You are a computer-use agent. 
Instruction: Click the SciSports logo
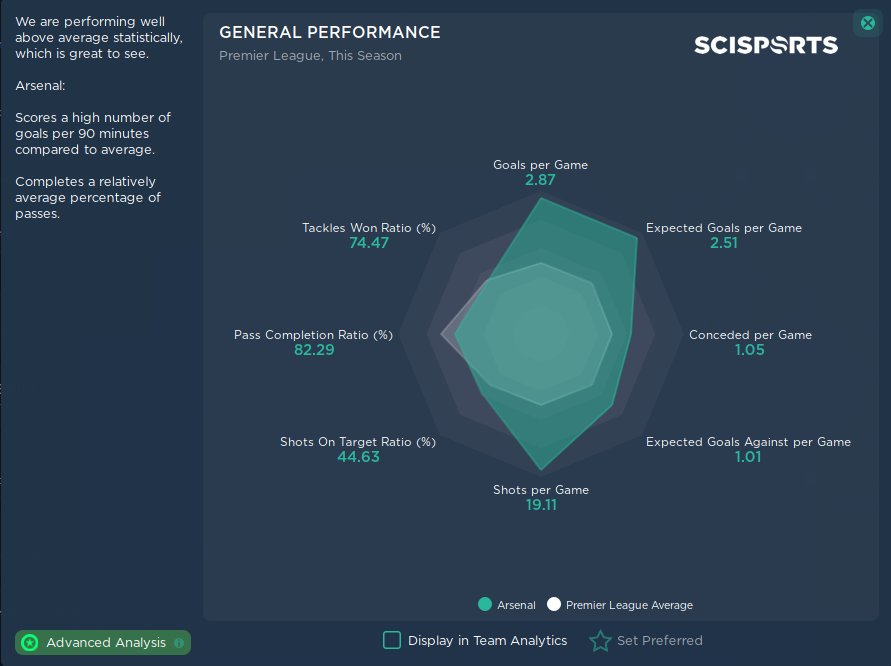[x=766, y=45]
